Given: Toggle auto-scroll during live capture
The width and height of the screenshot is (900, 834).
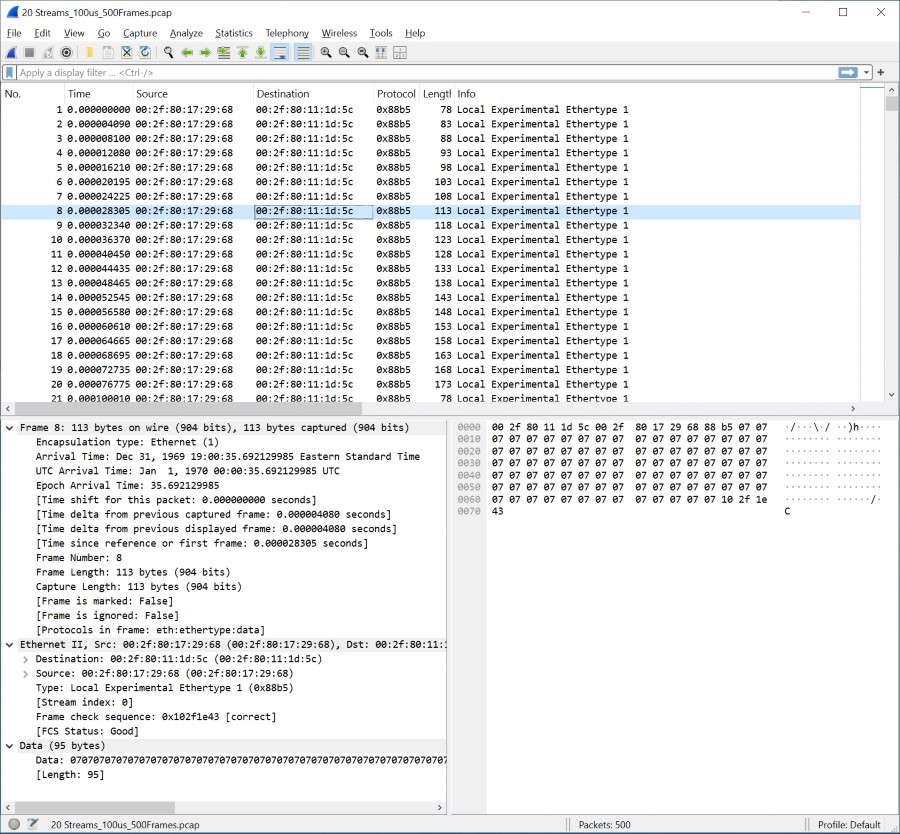Looking at the screenshot, I should pyautogui.click(x=280, y=52).
